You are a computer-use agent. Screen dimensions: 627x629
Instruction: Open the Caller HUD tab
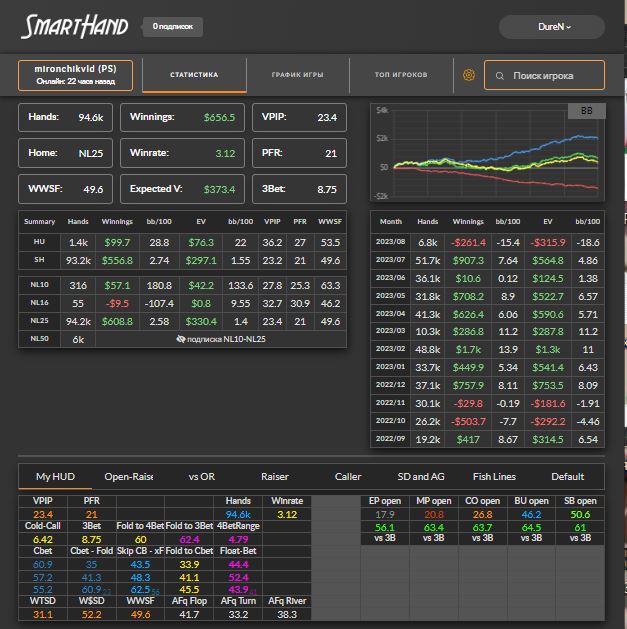point(348,477)
